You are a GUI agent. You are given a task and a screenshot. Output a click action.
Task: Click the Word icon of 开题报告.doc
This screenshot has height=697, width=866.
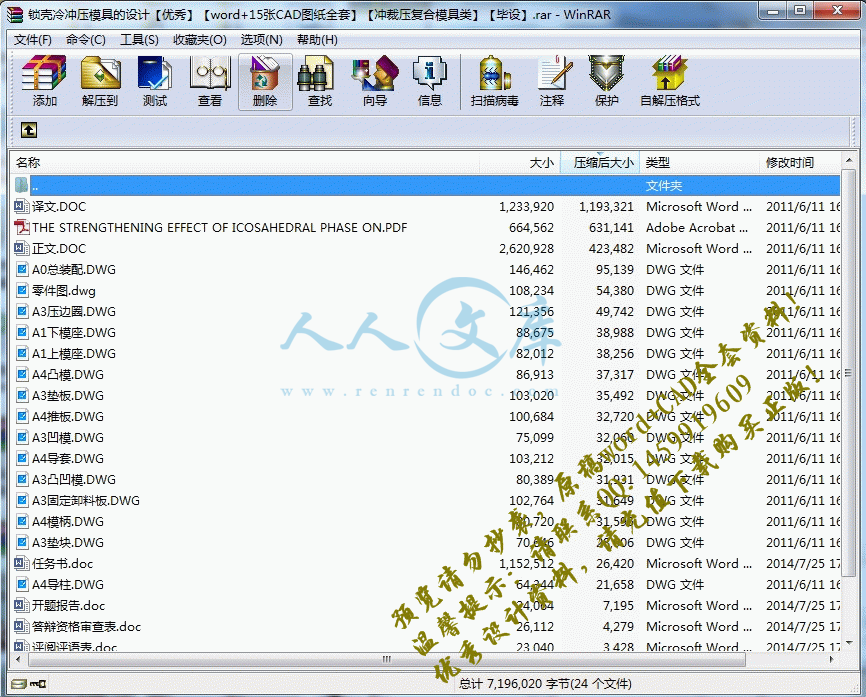(x=22, y=605)
